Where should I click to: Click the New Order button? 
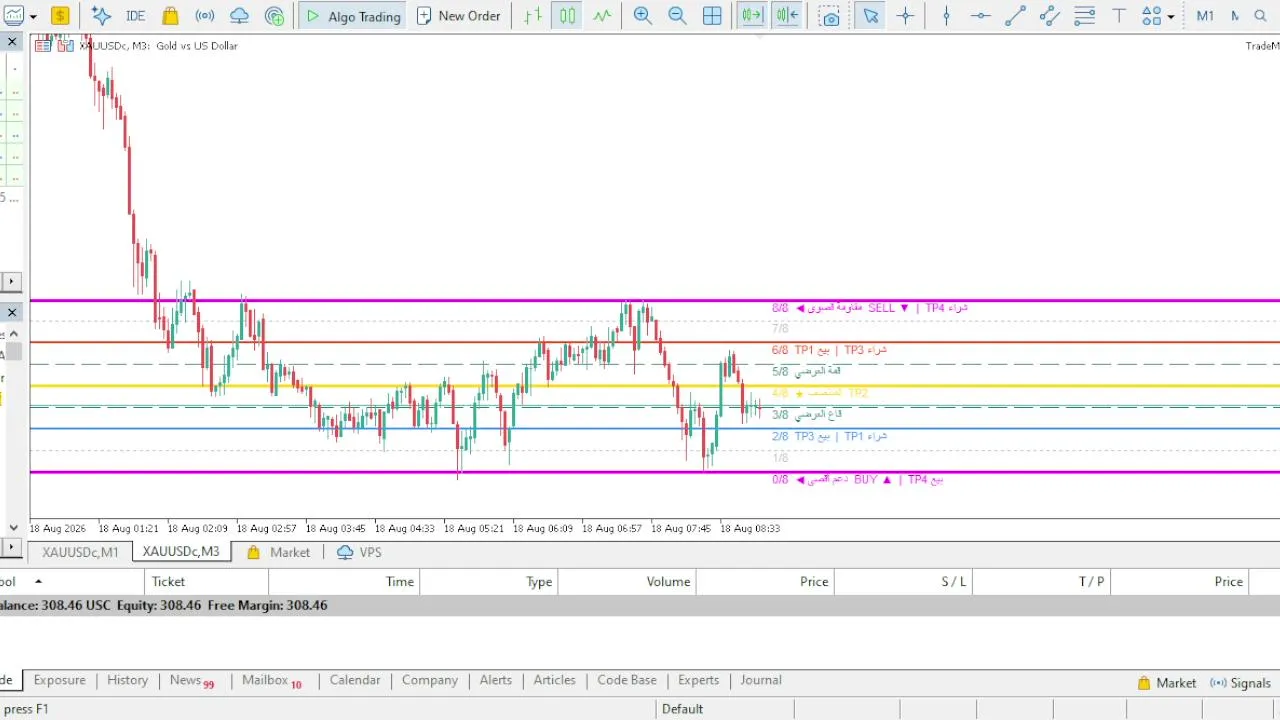tap(459, 16)
